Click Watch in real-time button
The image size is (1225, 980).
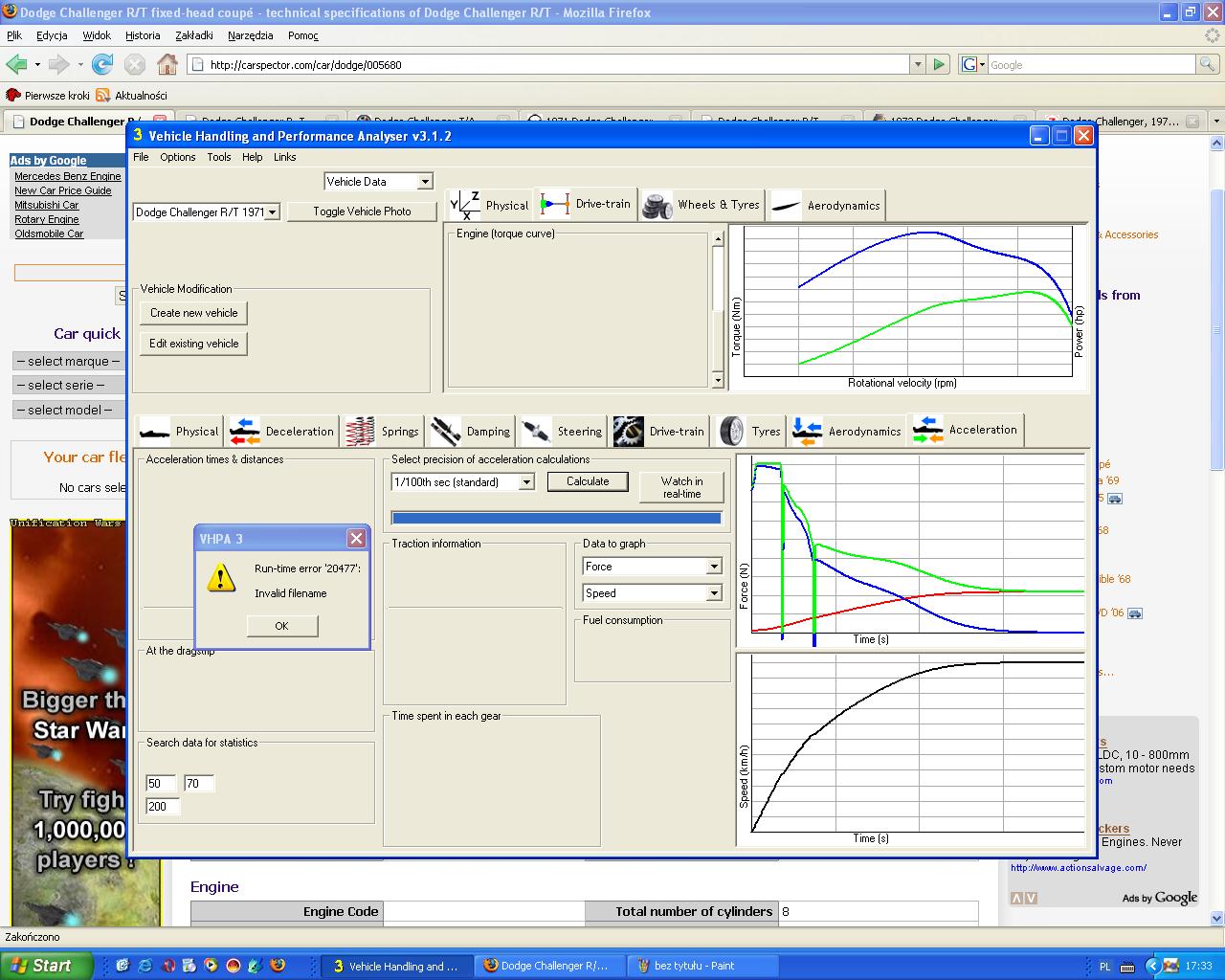click(681, 487)
